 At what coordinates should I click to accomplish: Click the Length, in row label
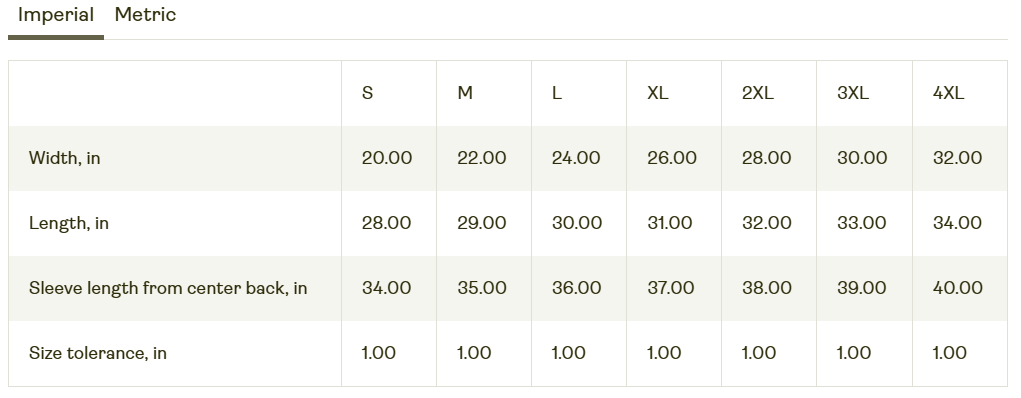[x=69, y=223]
